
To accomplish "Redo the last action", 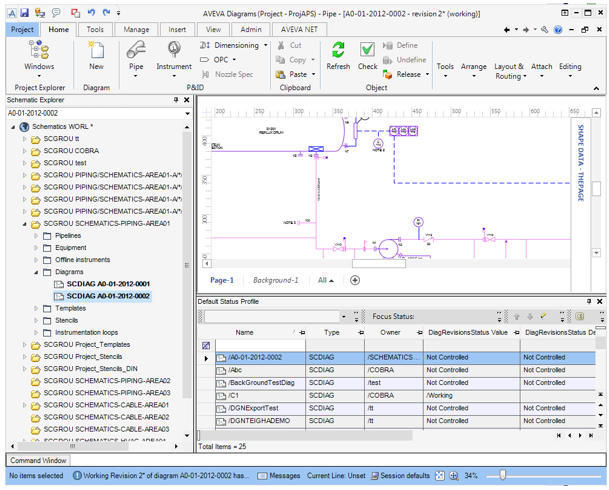I will click(x=106, y=13).
